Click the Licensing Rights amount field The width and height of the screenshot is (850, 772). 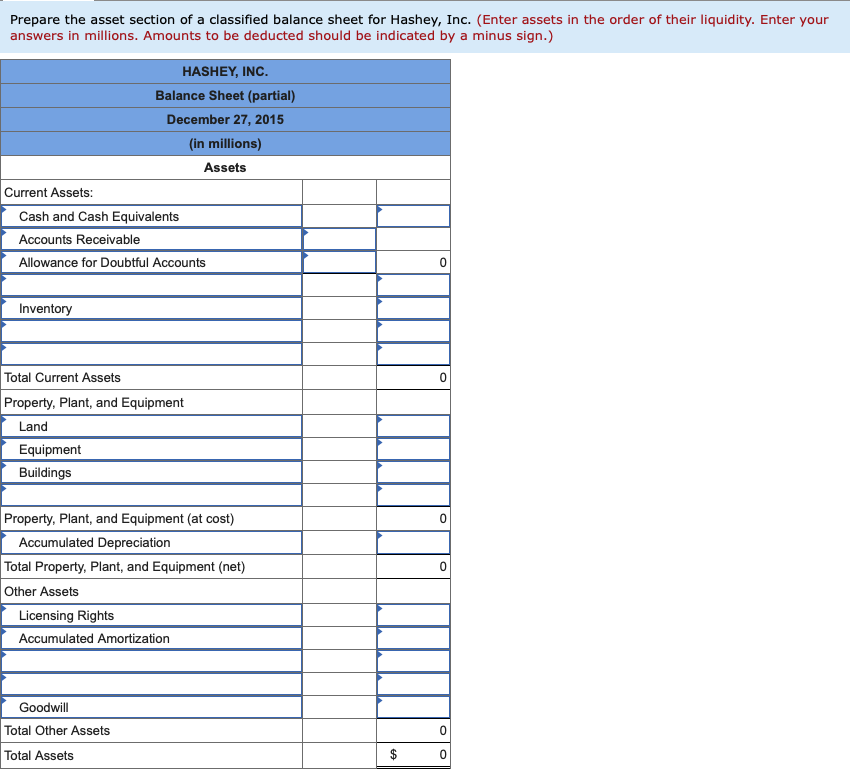coord(413,615)
